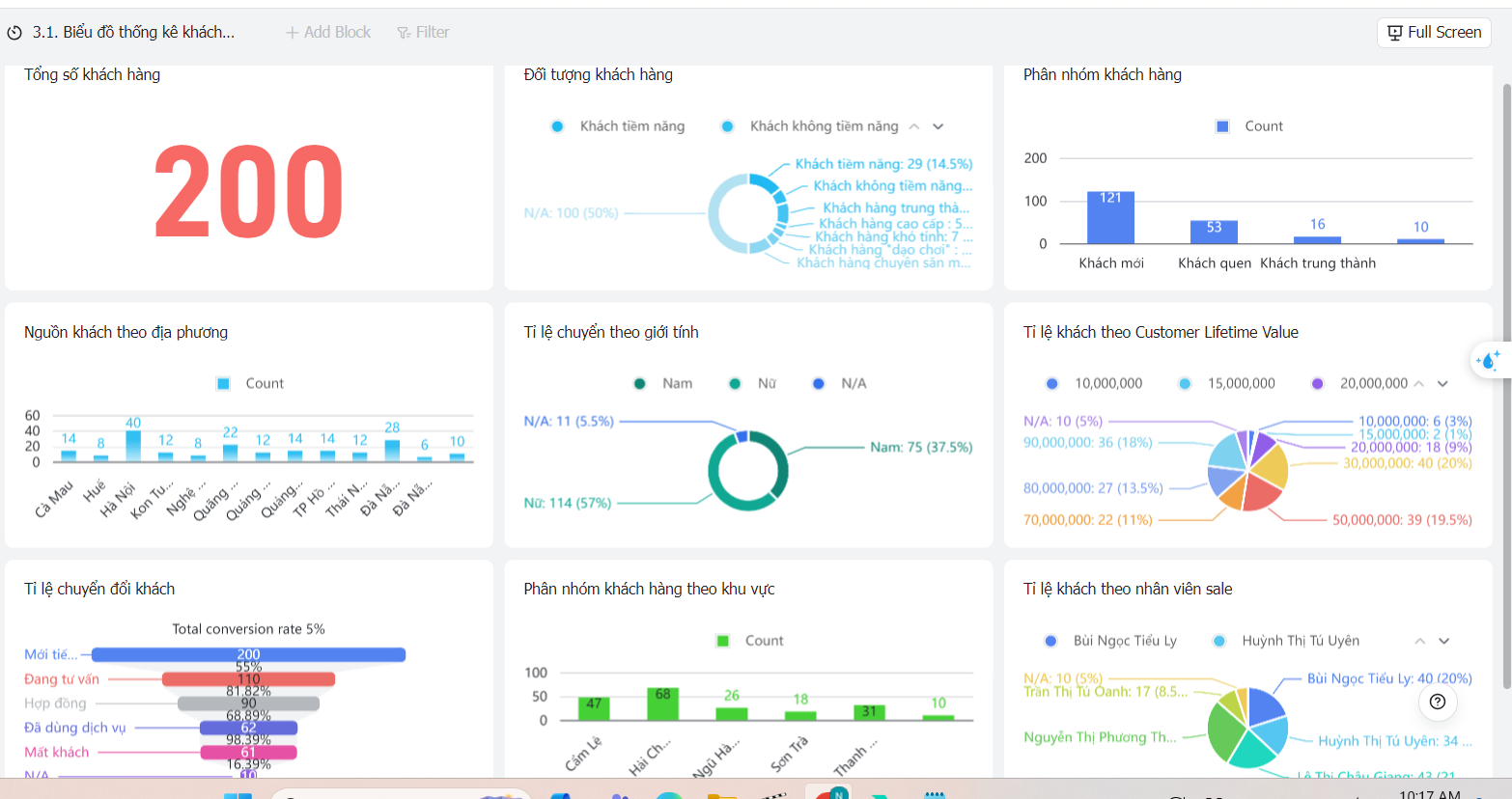Toggle 'Nam' legend in gender chart
Image resolution: width=1512 pixels, height=799 pixels.
point(663,384)
